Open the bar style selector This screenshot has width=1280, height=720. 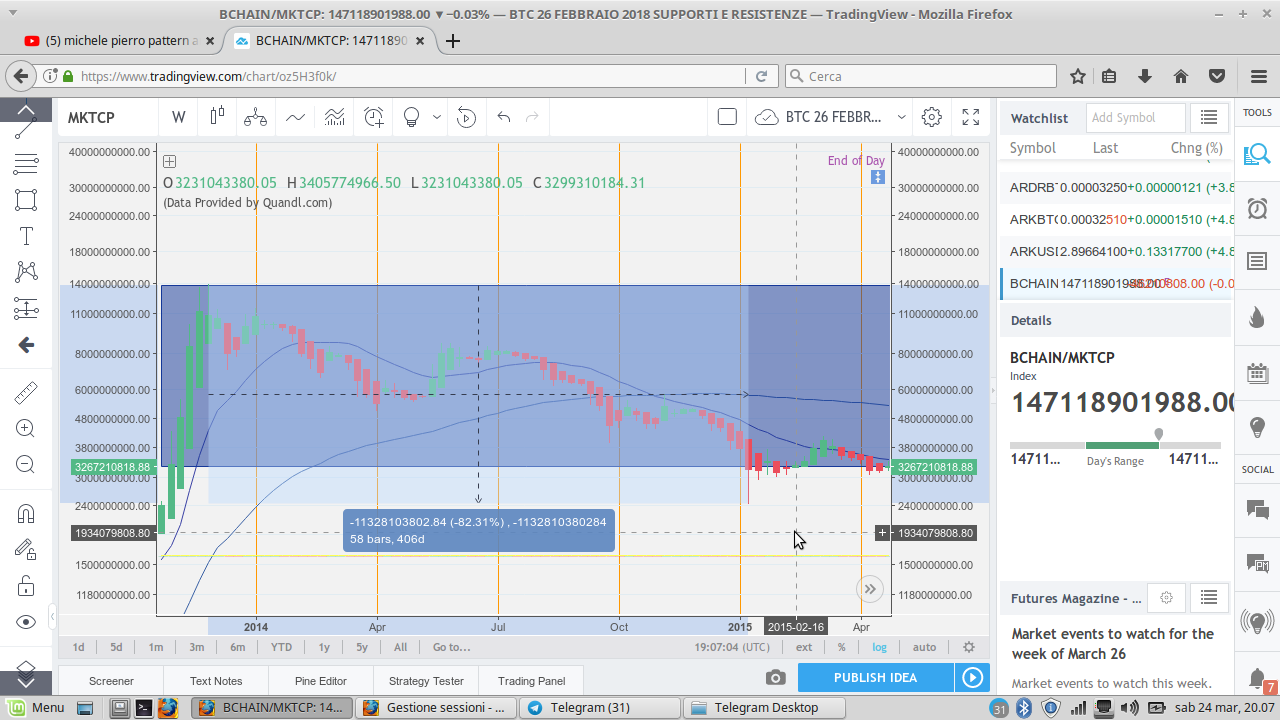pyautogui.click(x=217, y=117)
